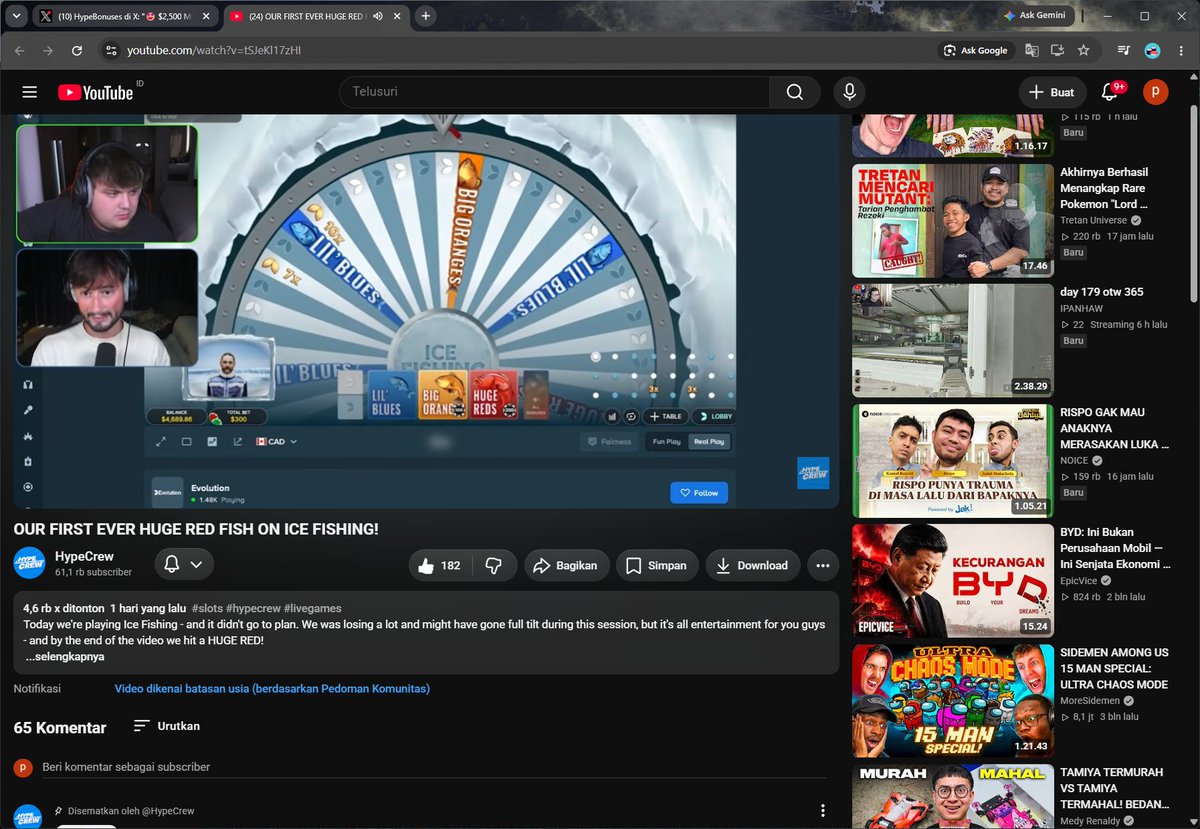Go forward in browser history
Screen dimensions: 1200x829
pyautogui.click(x=48, y=50)
